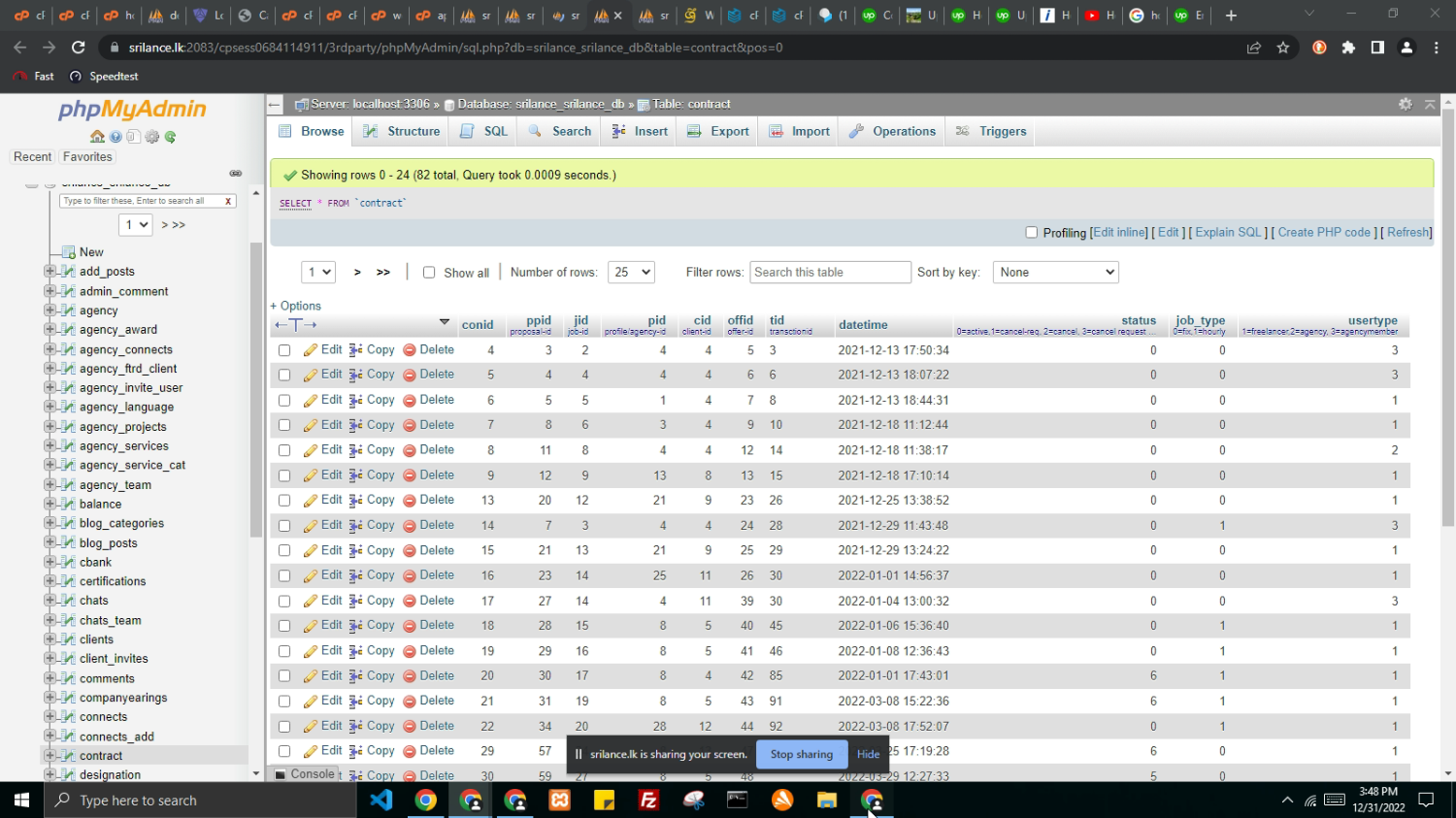Click the Explain SQL link
This screenshot has width=1456, height=818.
click(1227, 233)
